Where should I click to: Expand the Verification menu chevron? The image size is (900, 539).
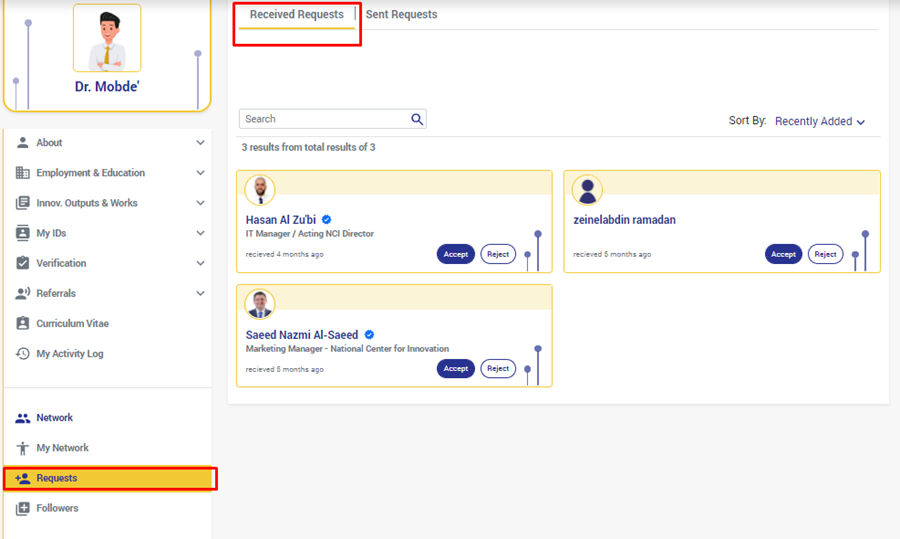pos(200,263)
